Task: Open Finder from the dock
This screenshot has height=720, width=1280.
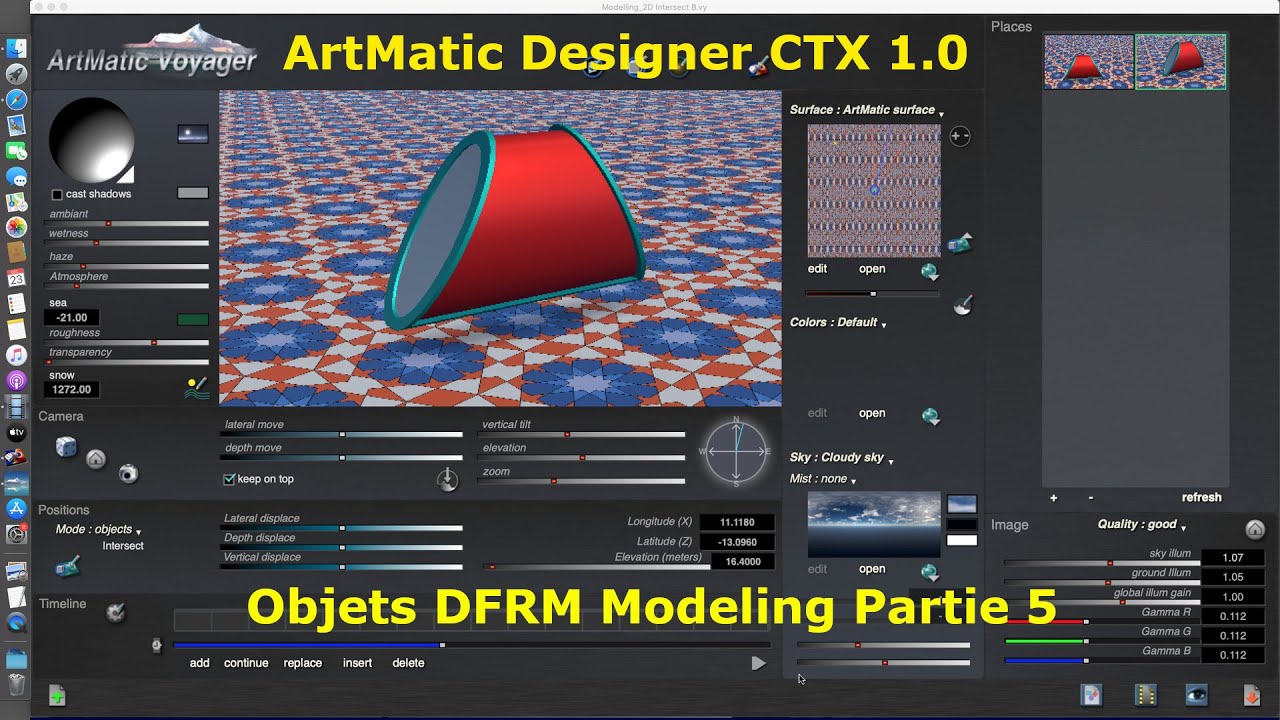Action: tap(16, 48)
